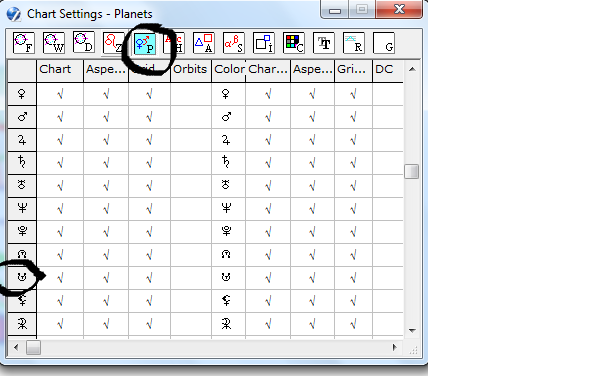This screenshot has width=614, height=376.
Task: Open the I settings toolbar icon
Action: pos(264,43)
